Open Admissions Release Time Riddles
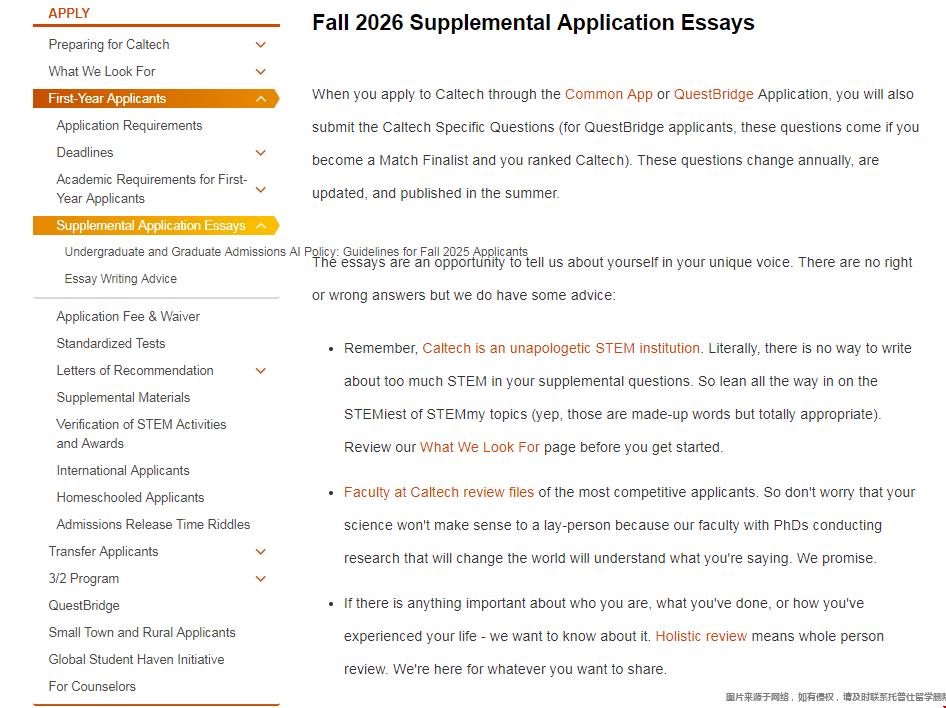 click(x=153, y=525)
